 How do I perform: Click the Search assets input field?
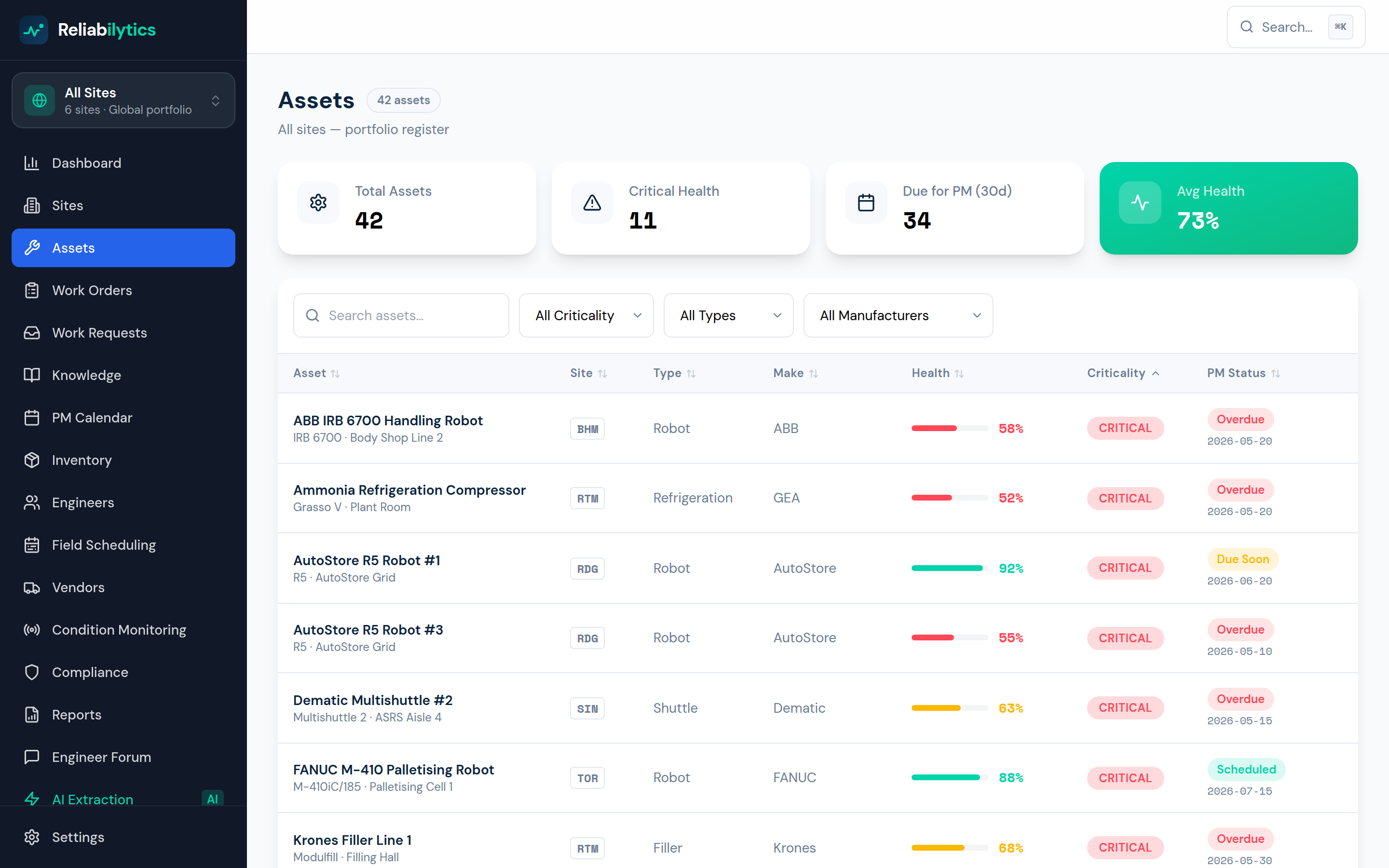point(401,316)
